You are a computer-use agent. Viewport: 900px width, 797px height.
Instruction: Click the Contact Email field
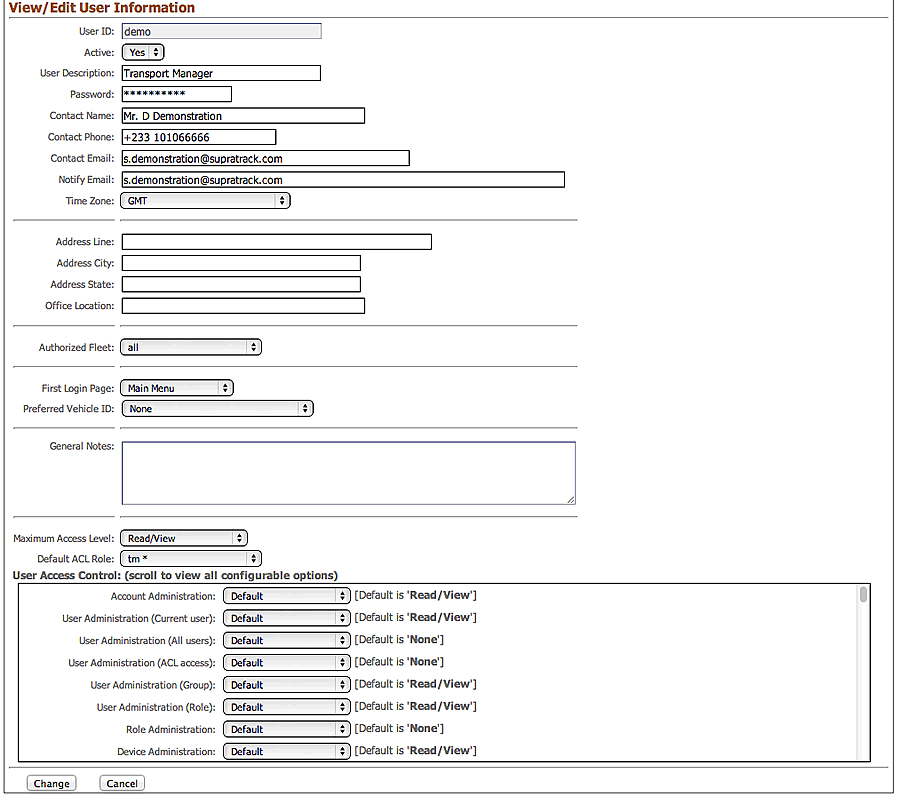click(x=266, y=158)
